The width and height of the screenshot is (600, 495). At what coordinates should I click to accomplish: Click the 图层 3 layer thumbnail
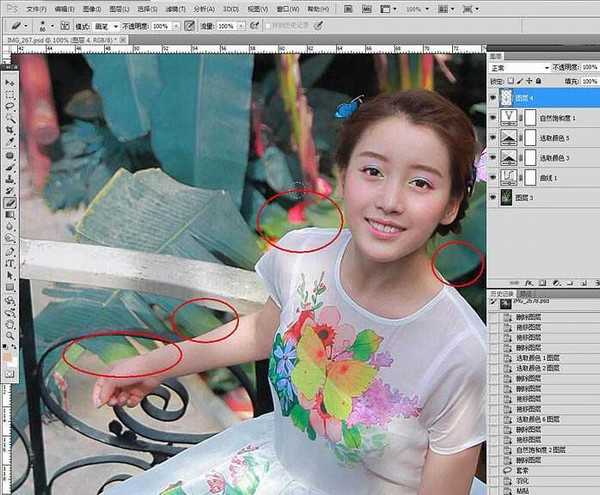tap(508, 197)
